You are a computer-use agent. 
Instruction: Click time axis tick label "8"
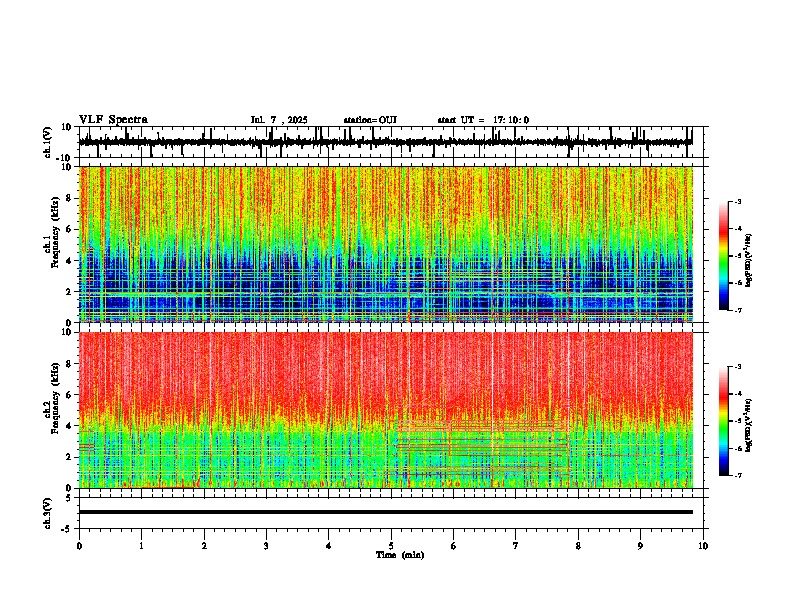tap(578, 546)
